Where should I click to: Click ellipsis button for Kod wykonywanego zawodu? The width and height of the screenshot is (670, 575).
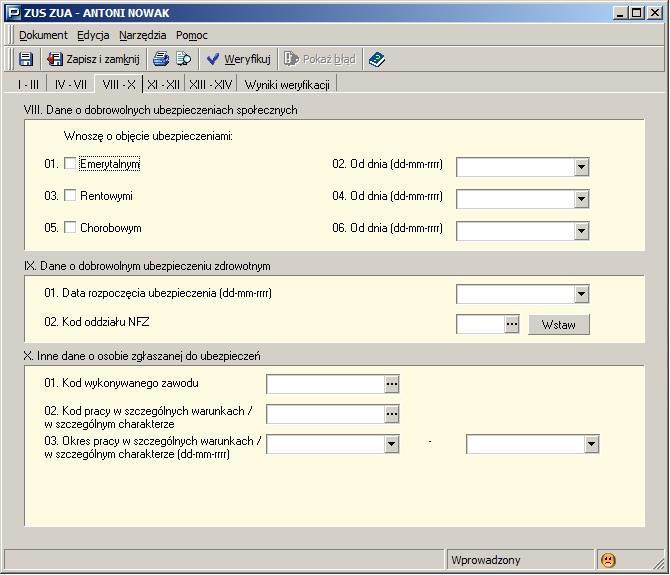point(392,384)
